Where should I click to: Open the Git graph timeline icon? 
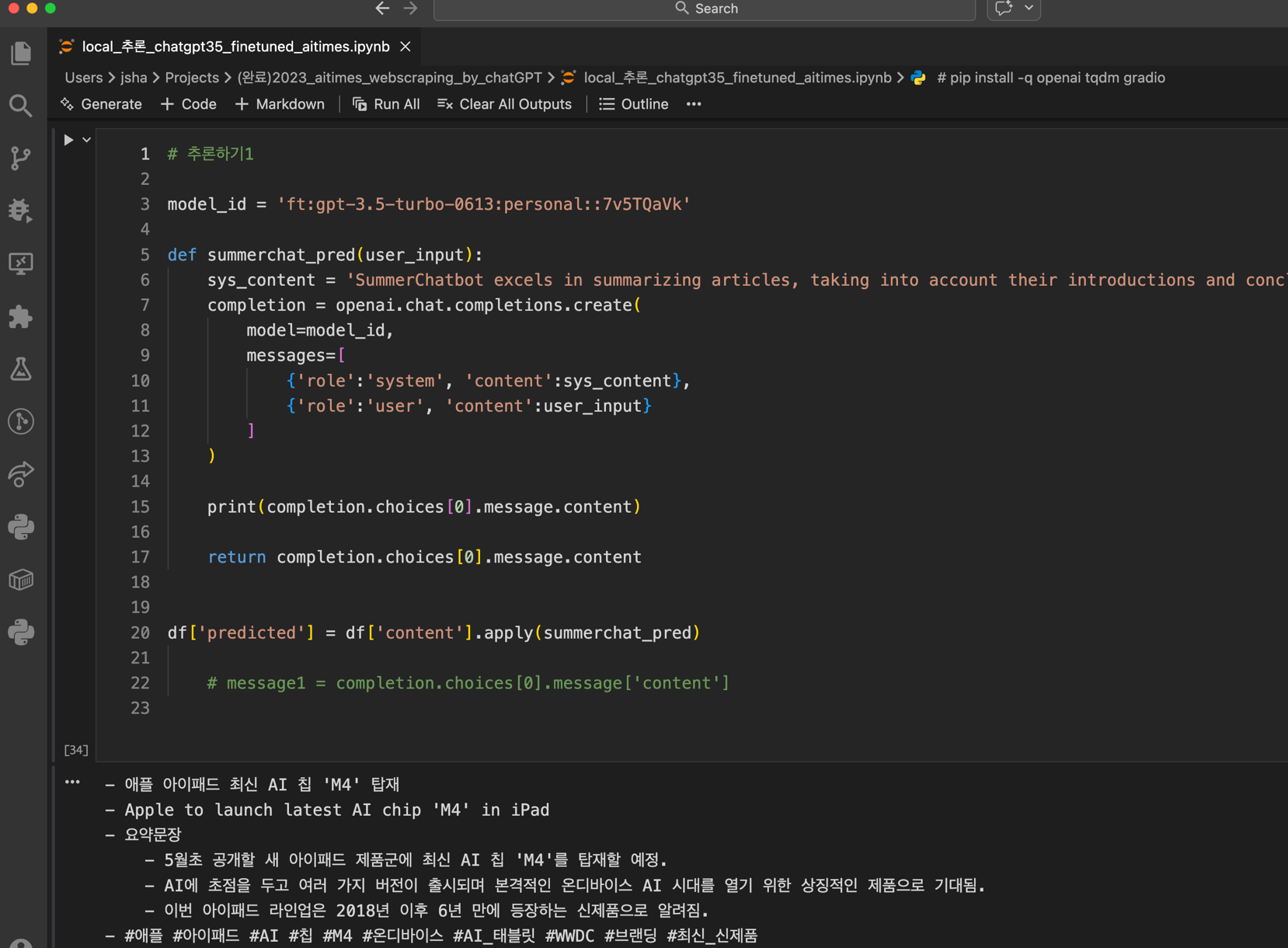(21, 421)
